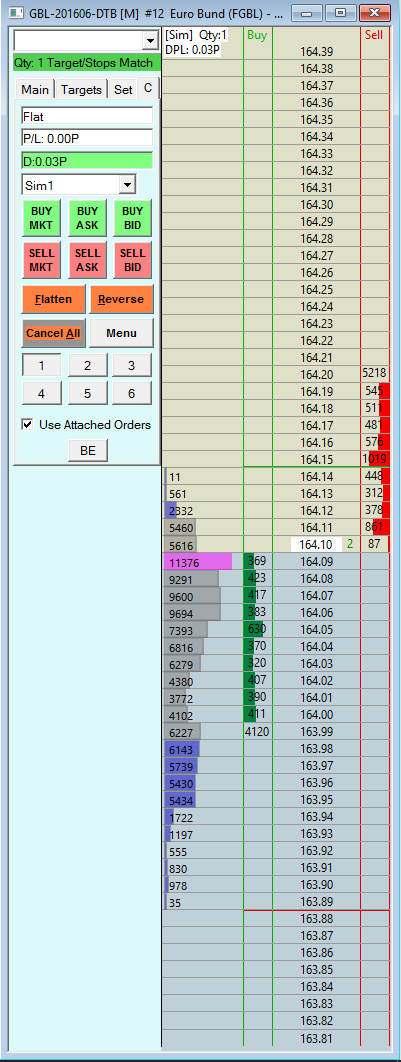Select quantity preset 2
The height and width of the screenshot is (1062, 401).
87,366
